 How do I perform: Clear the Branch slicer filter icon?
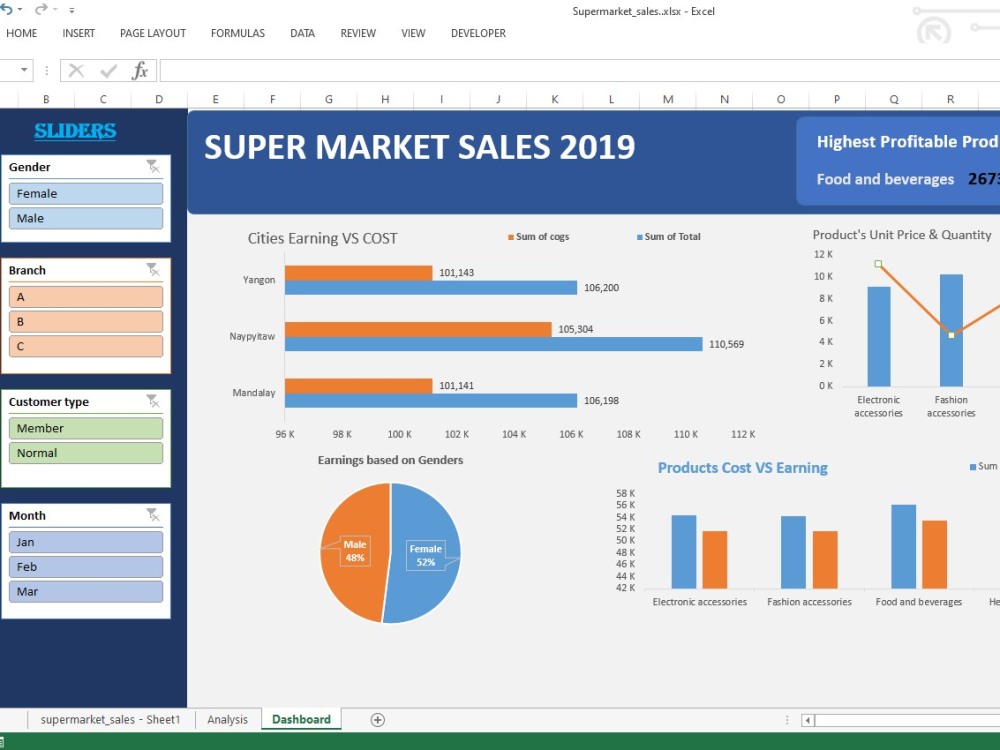(153, 269)
